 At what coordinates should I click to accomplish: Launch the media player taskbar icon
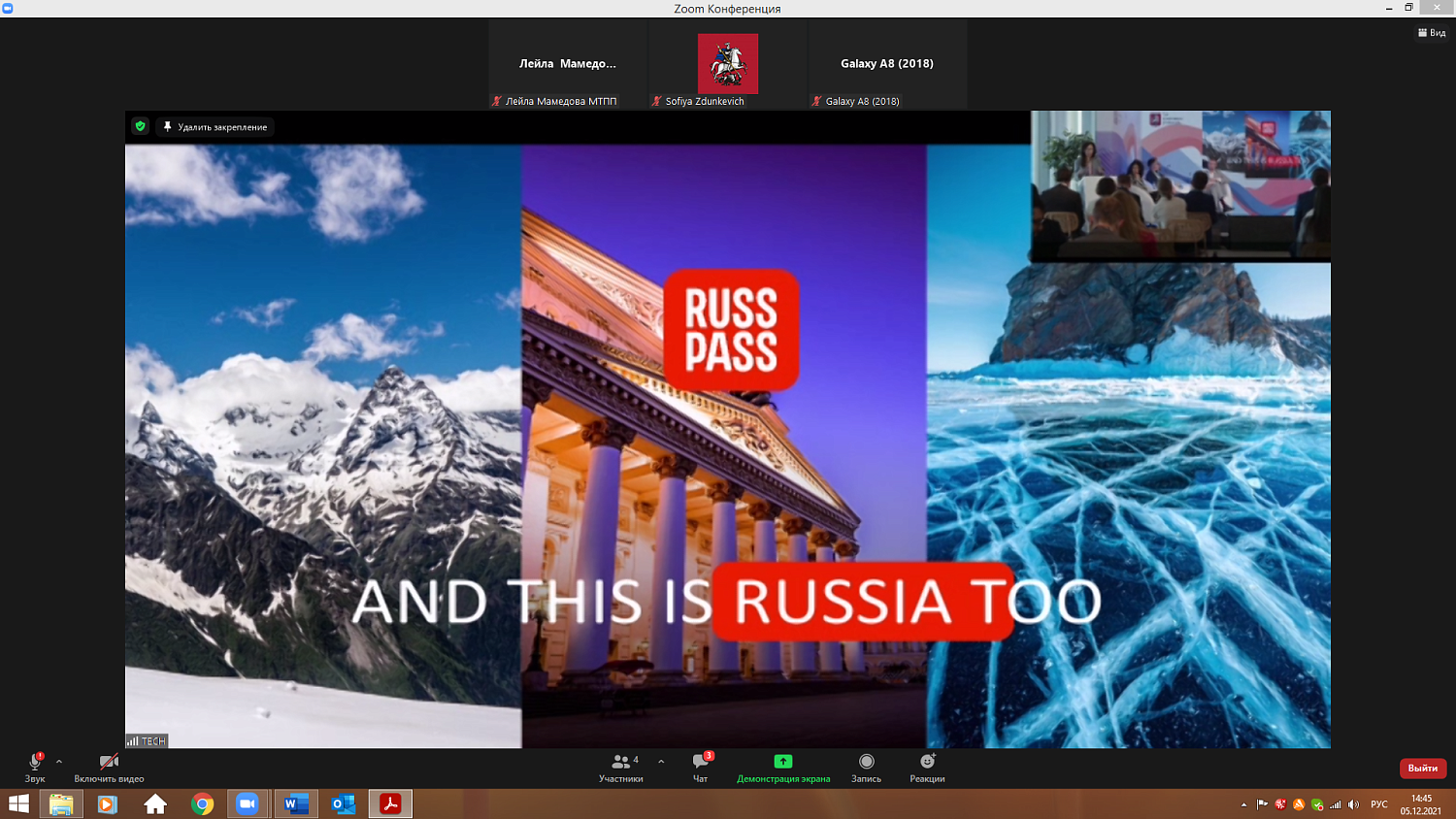coord(108,803)
